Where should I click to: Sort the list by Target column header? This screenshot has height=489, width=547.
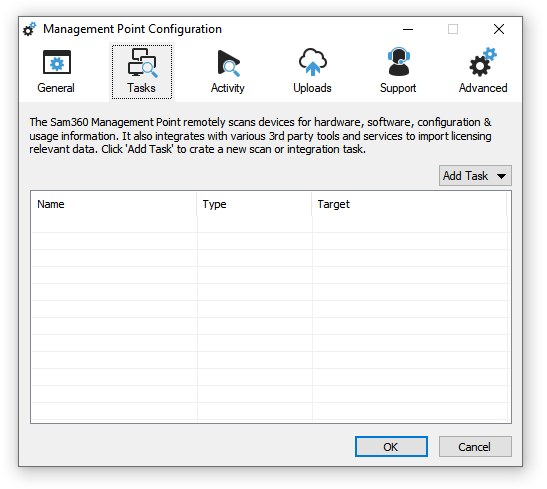pos(409,204)
